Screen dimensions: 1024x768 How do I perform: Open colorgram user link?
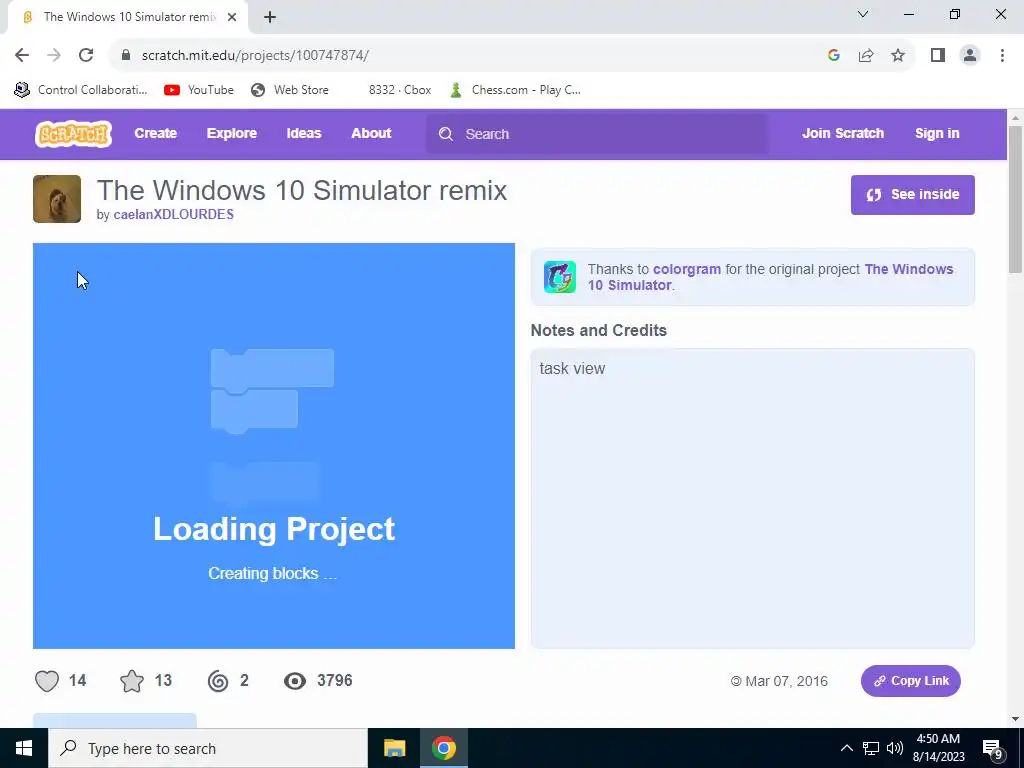coord(687,269)
